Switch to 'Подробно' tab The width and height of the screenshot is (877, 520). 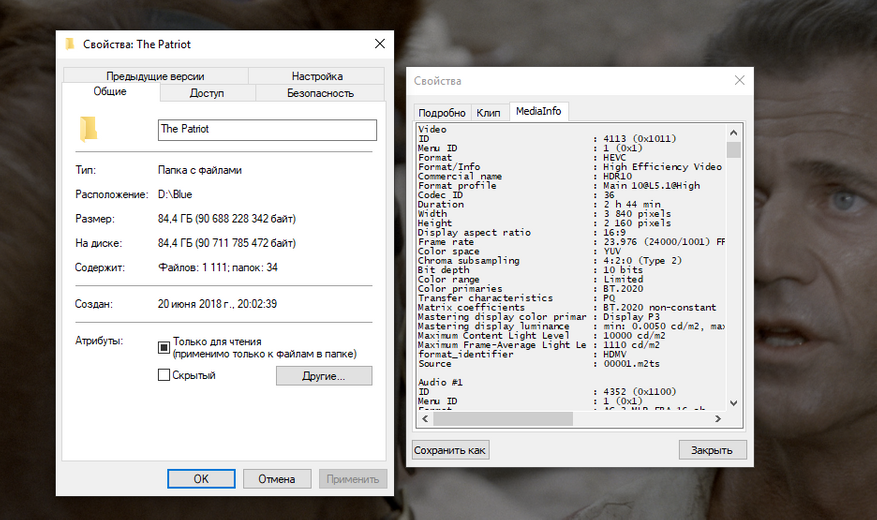click(x=442, y=113)
